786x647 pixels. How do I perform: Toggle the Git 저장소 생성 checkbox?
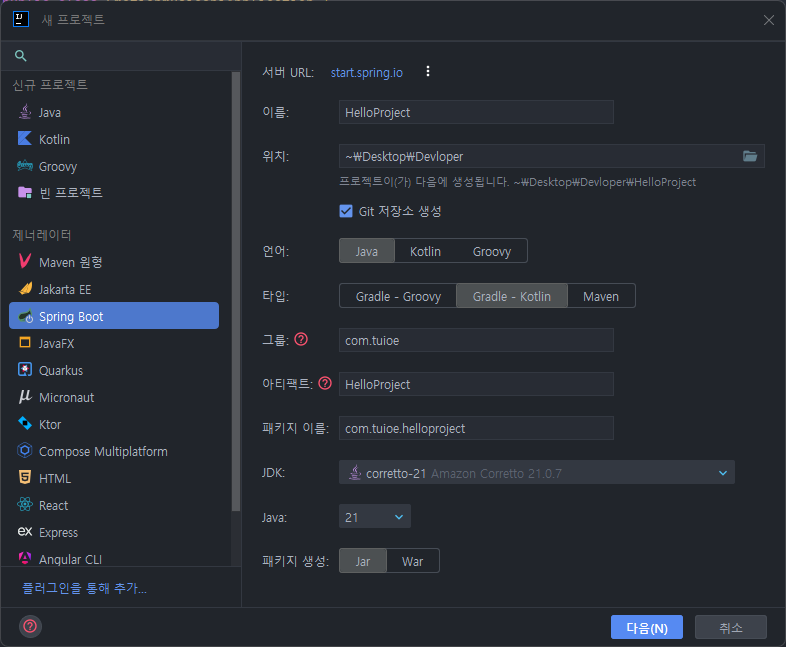click(346, 211)
